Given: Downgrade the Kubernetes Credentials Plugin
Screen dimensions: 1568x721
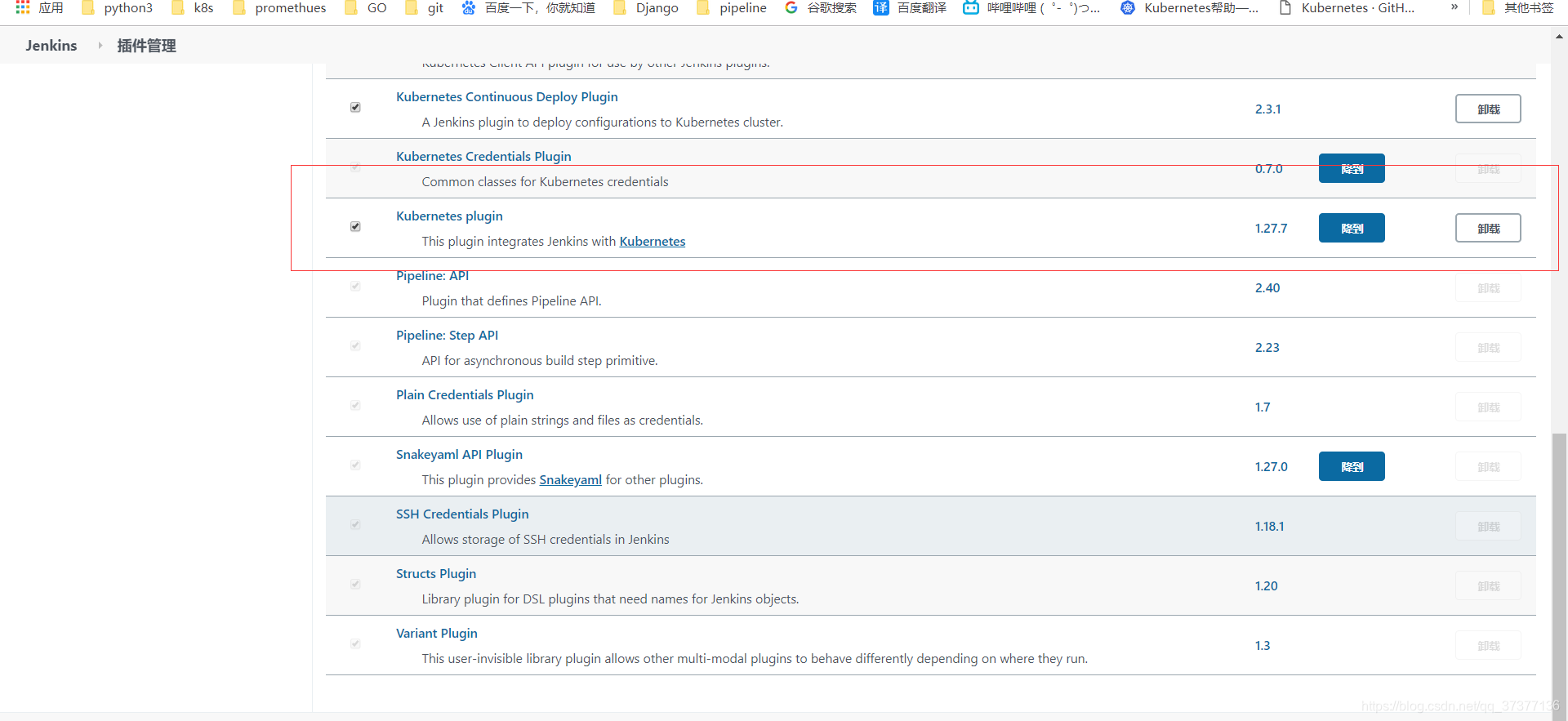Looking at the screenshot, I should coord(1352,168).
